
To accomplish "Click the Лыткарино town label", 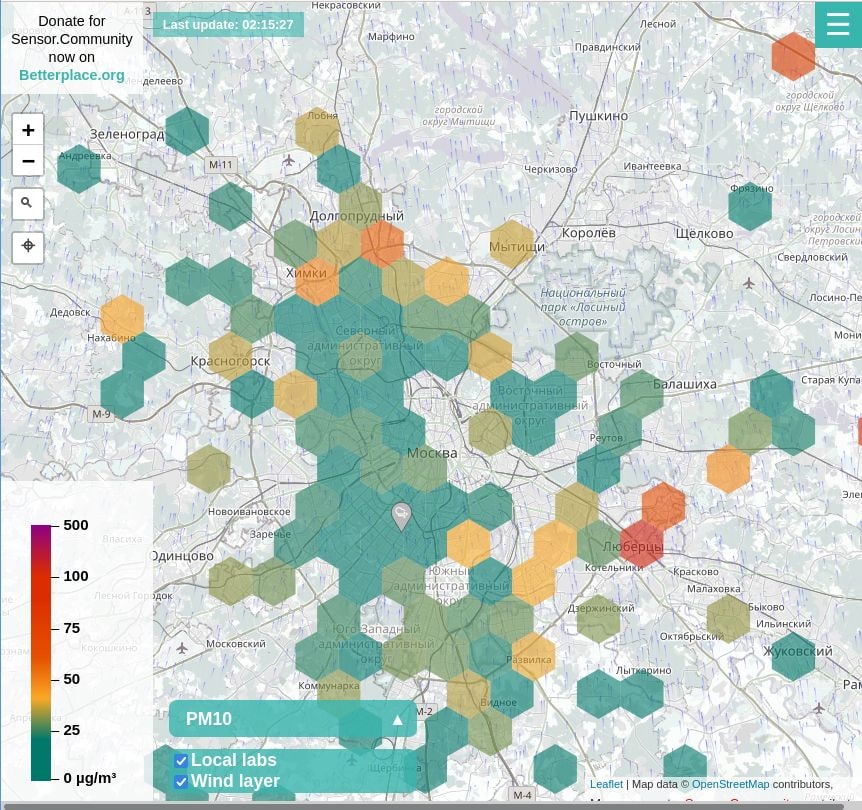I will point(643,670).
